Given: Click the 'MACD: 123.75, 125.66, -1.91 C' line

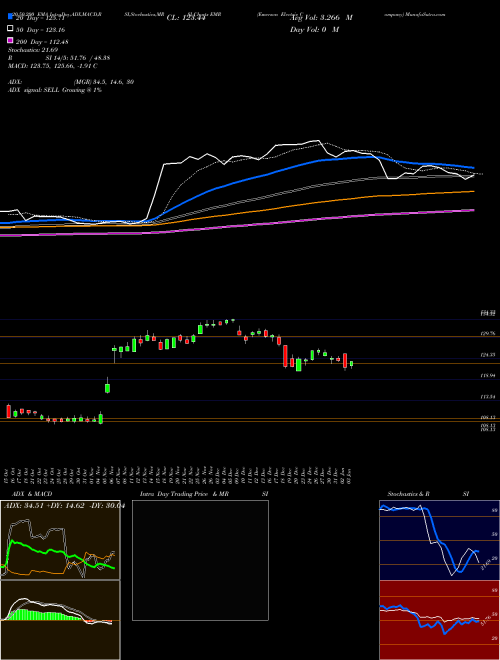Looking at the screenshot, I should (x=53, y=66).
